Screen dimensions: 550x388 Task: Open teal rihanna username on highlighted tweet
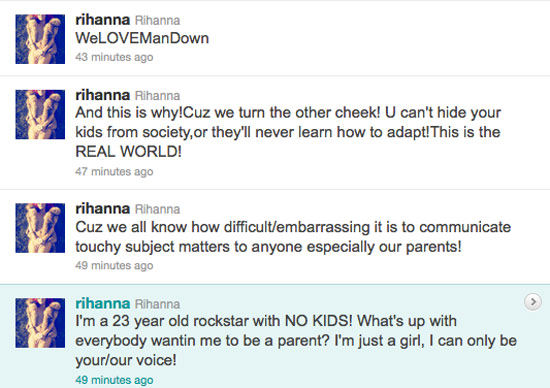point(102,303)
